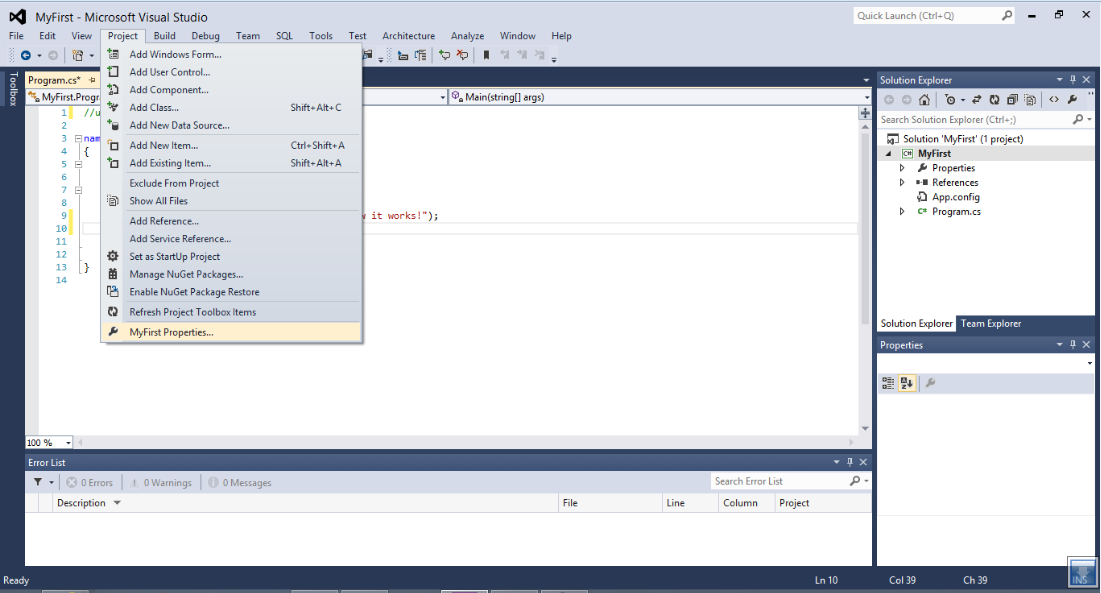Click the Categorized icon in Properties panel

(x=888, y=383)
